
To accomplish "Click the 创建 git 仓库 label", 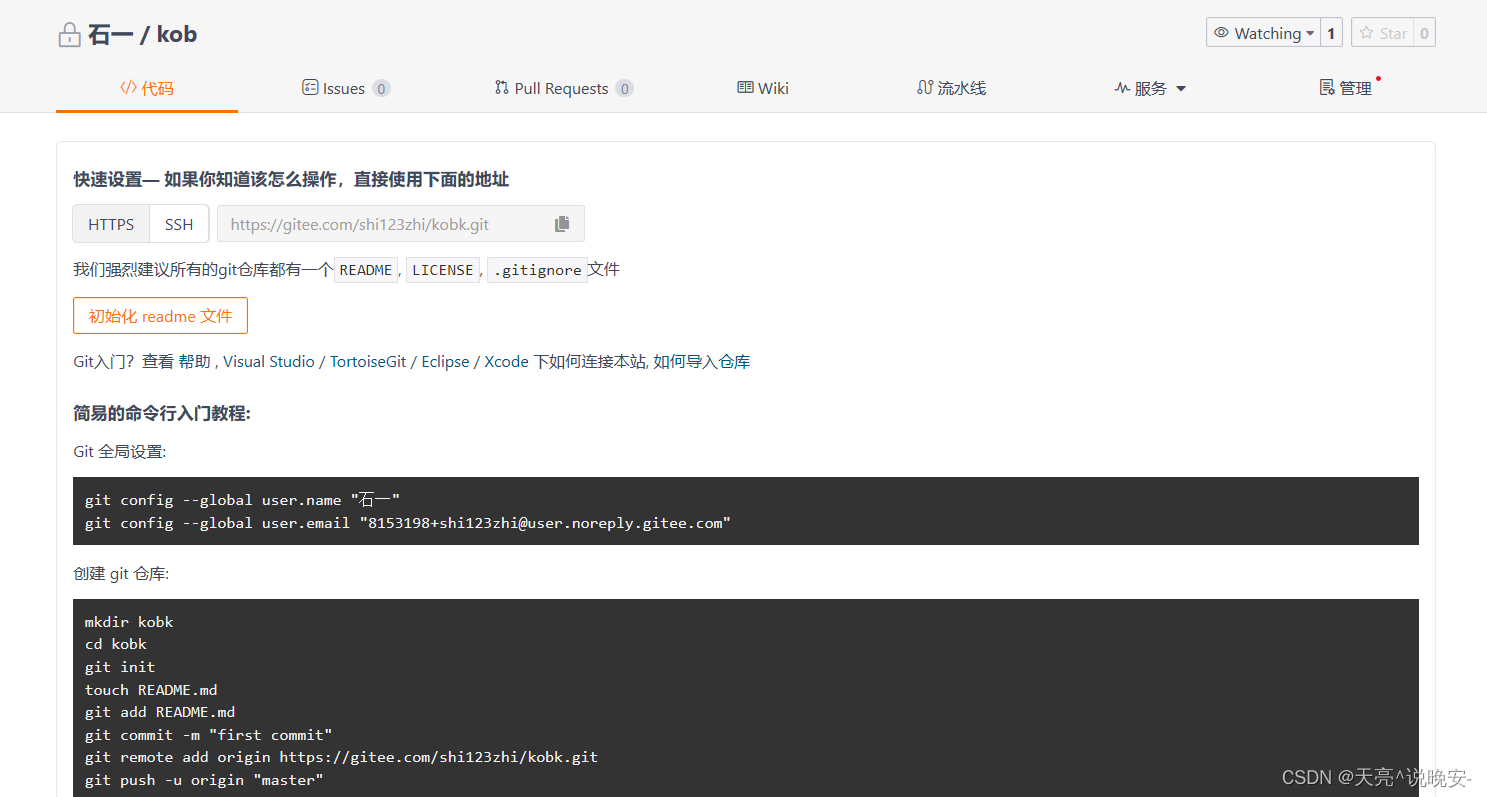I will click(121, 574).
